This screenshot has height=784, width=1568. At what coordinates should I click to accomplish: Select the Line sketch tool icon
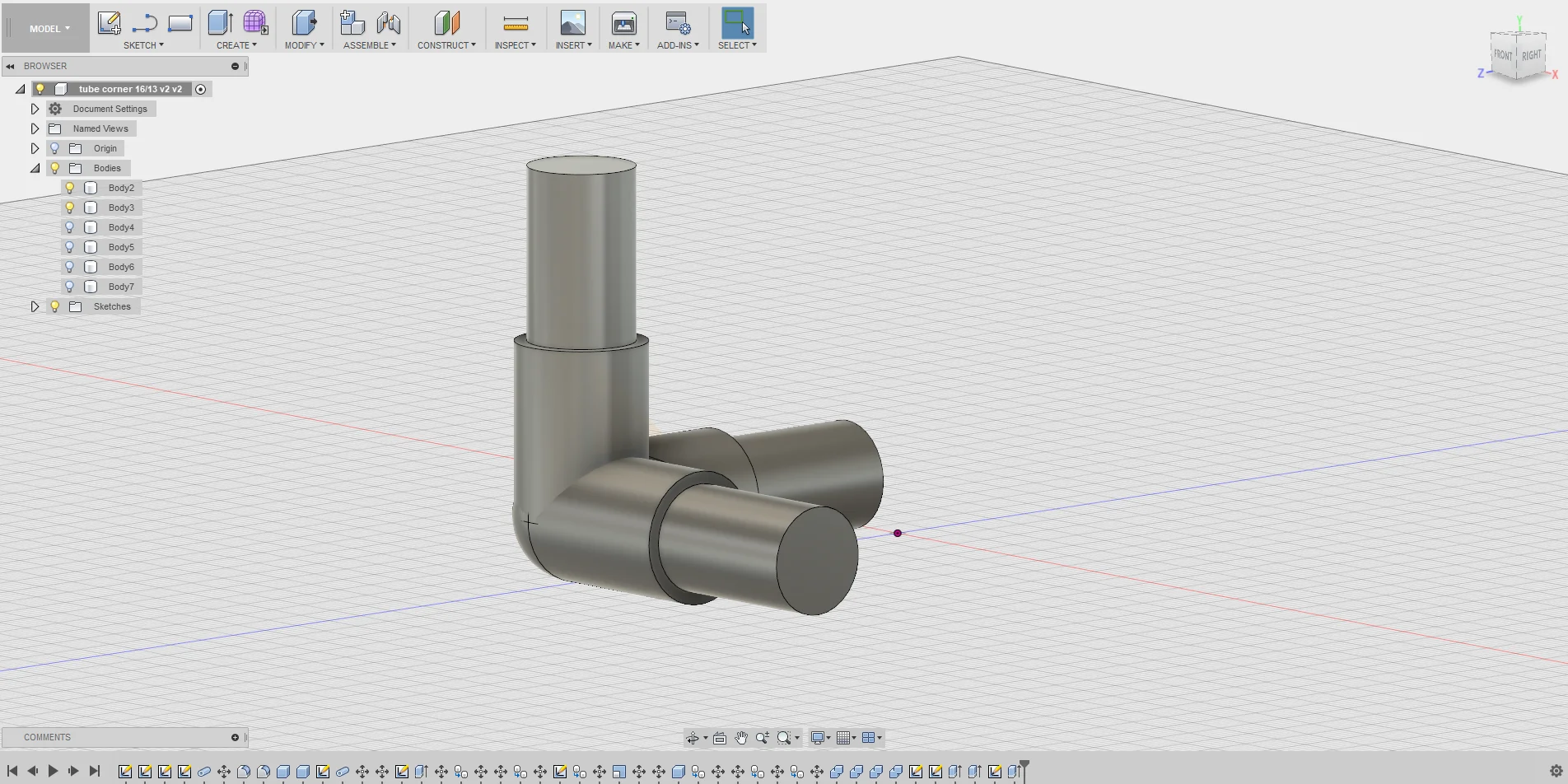(x=144, y=23)
